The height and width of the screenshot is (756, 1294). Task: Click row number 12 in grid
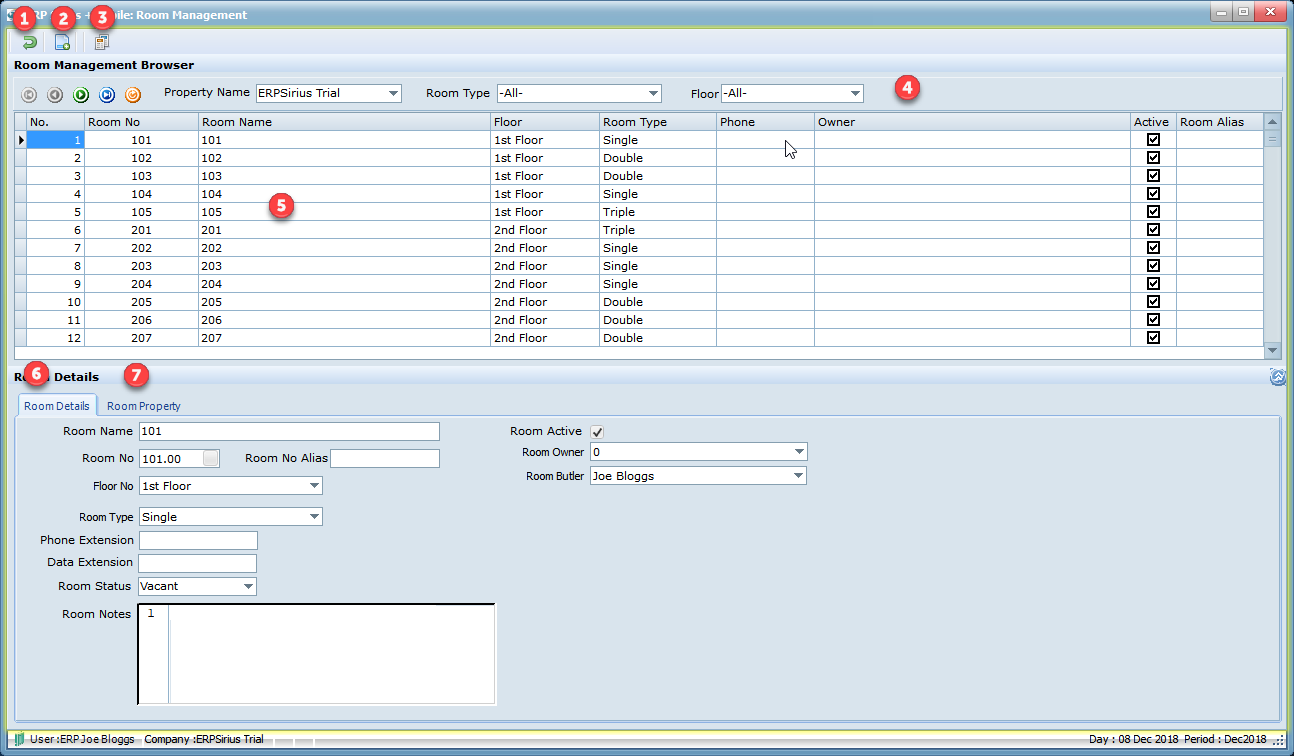(x=55, y=338)
